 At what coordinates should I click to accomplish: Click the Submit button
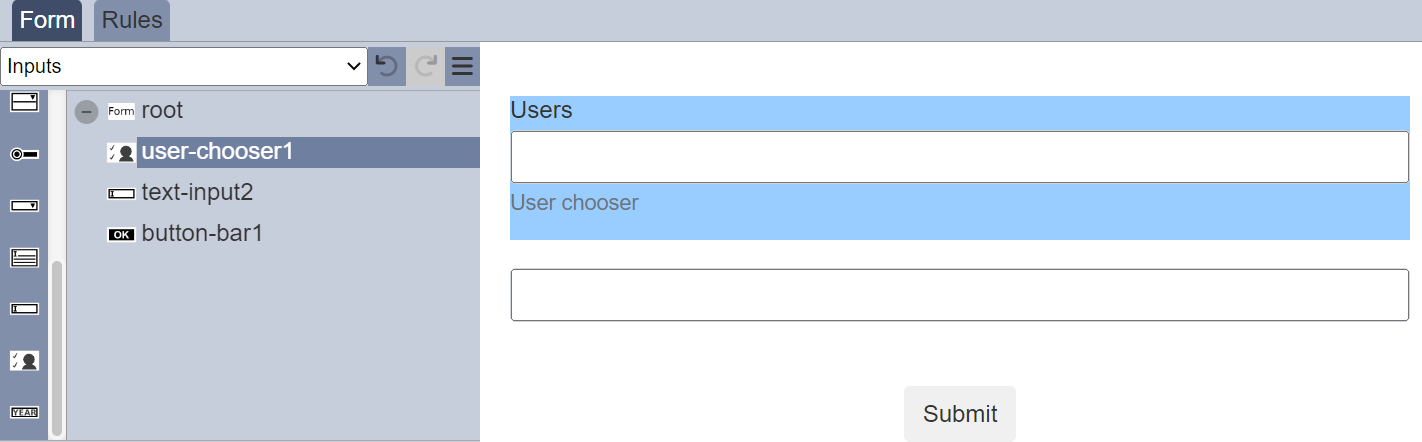[960, 414]
